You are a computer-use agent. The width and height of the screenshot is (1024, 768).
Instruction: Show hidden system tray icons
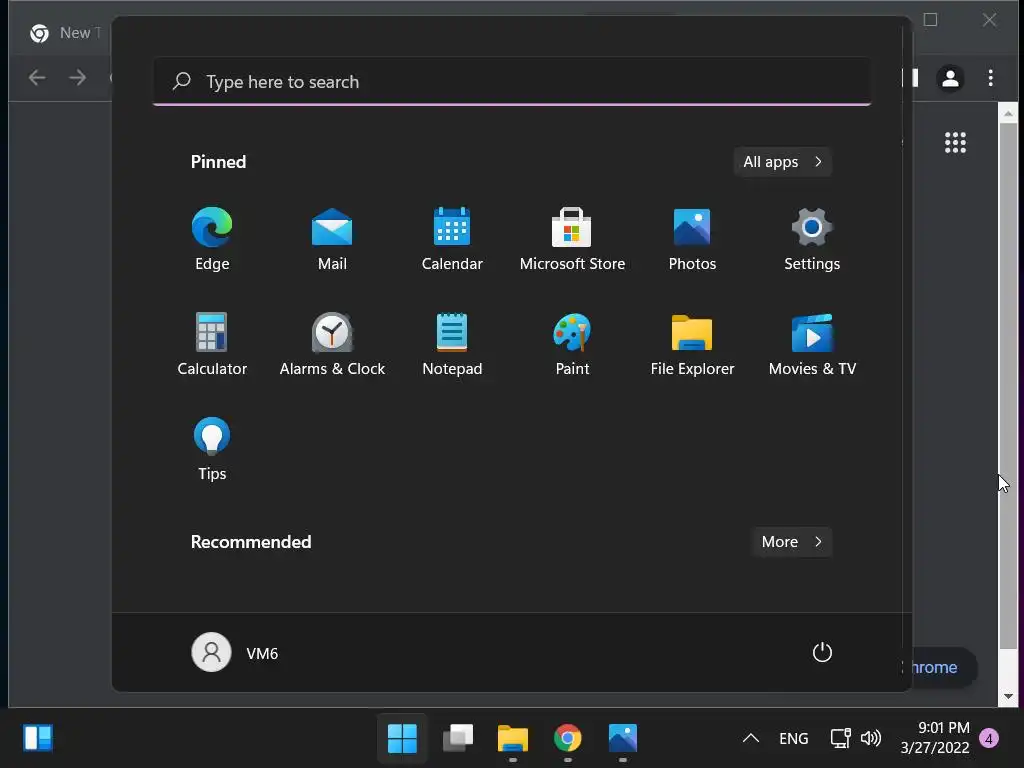point(751,739)
